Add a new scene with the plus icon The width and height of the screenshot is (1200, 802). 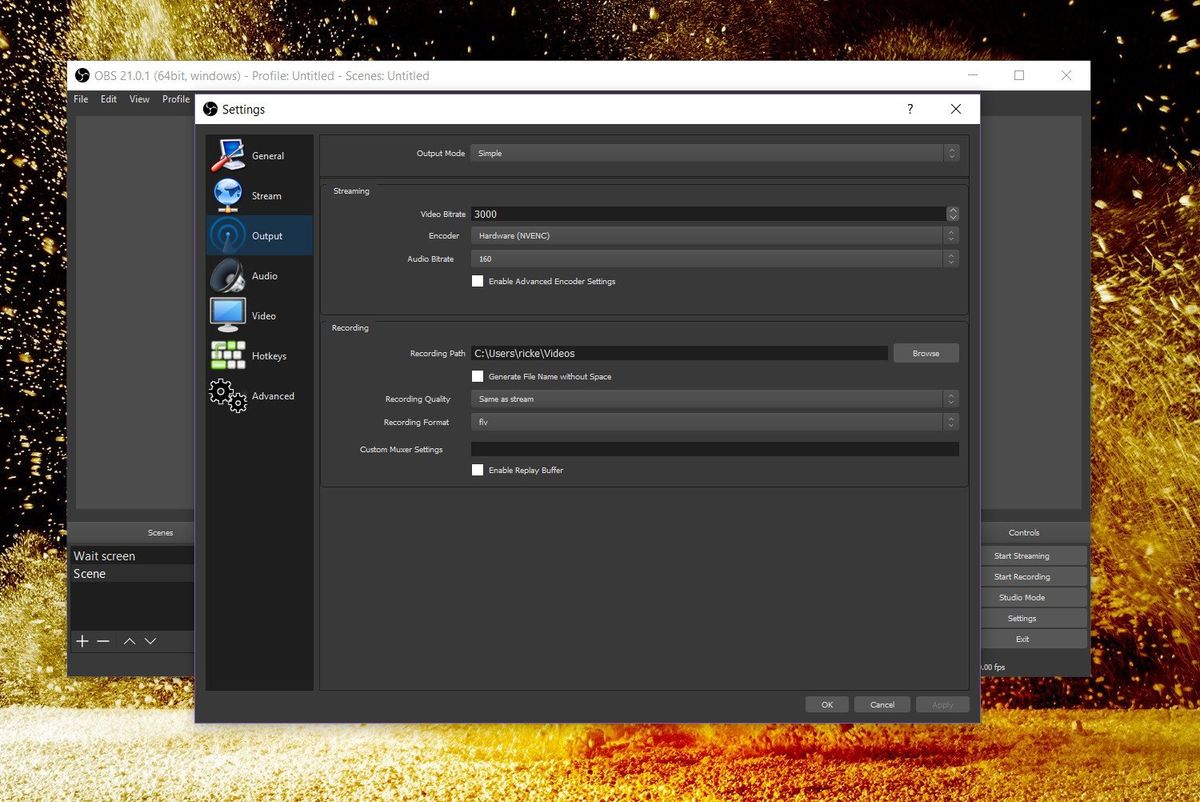(x=82, y=641)
